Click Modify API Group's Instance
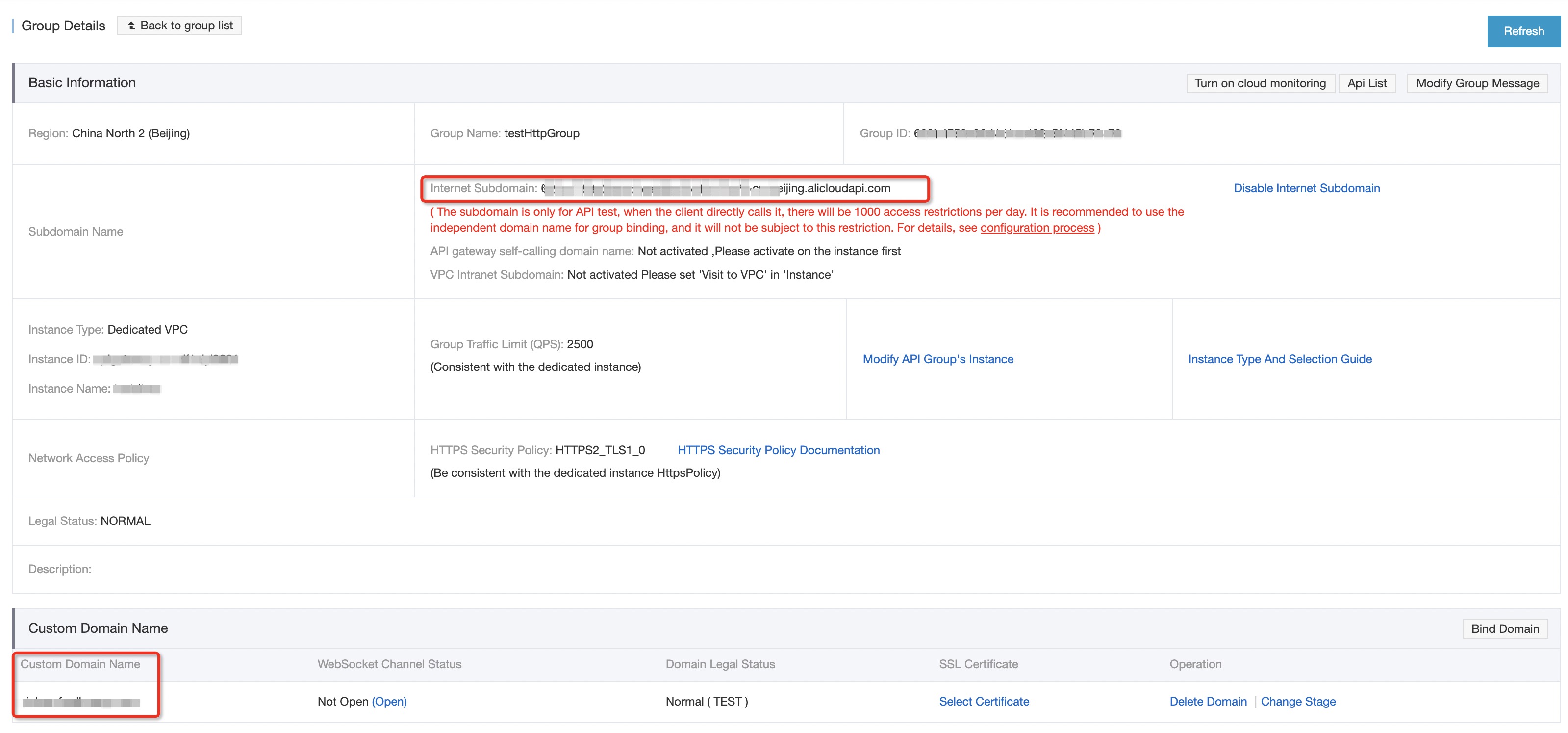The image size is (1568, 733). tap(937, 359)
